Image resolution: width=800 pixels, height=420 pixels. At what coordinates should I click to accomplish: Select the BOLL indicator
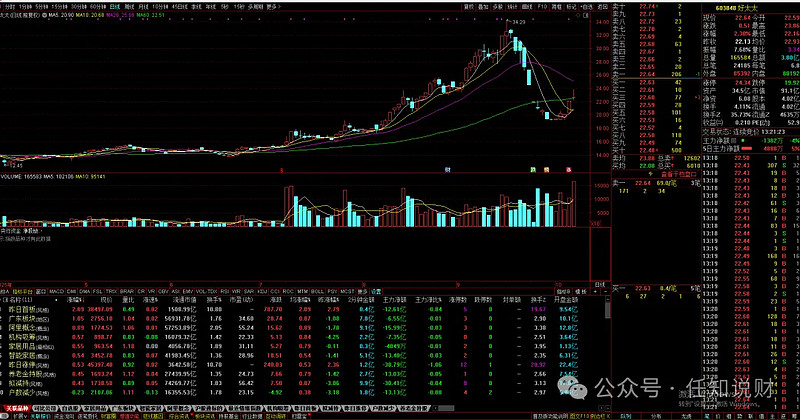(x=317, y=291)
